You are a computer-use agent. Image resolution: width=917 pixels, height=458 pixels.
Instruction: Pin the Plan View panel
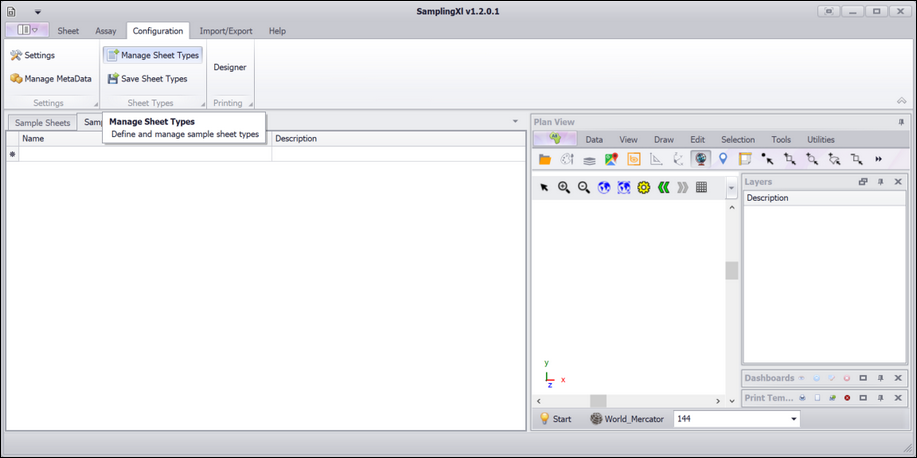(x=901, y=122)
